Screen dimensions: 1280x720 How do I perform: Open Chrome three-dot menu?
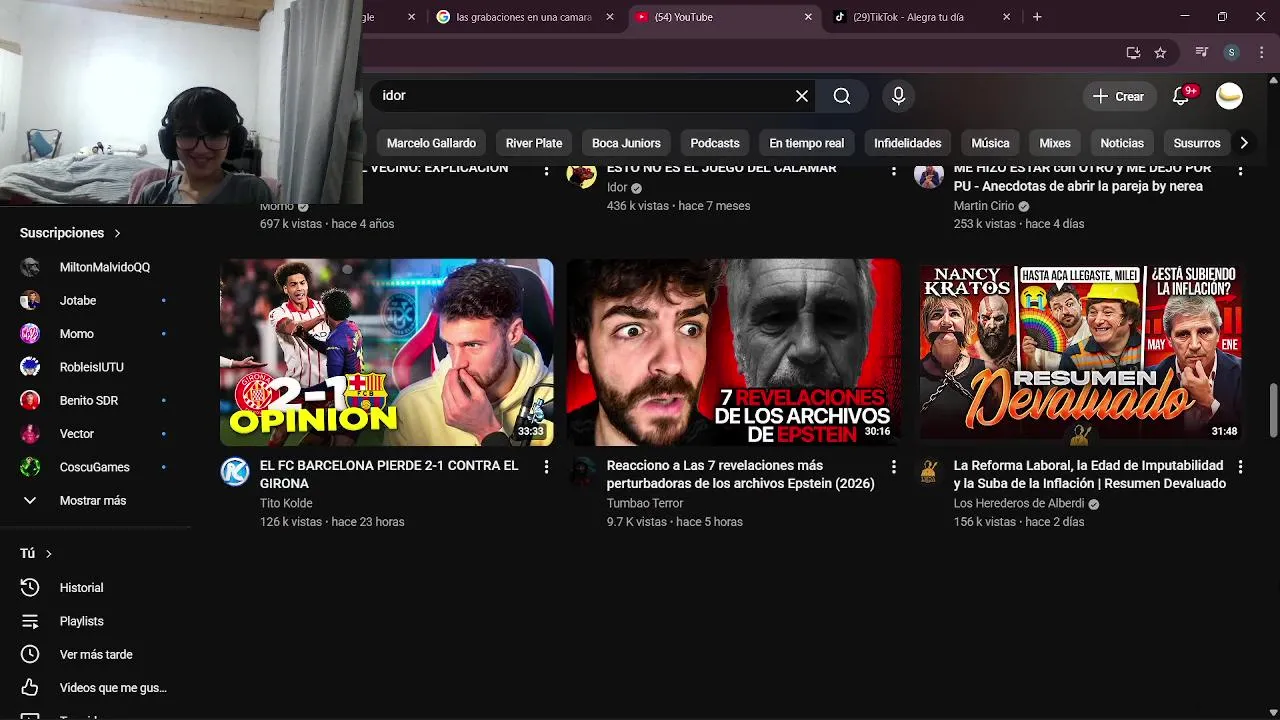coord(1262,52)
